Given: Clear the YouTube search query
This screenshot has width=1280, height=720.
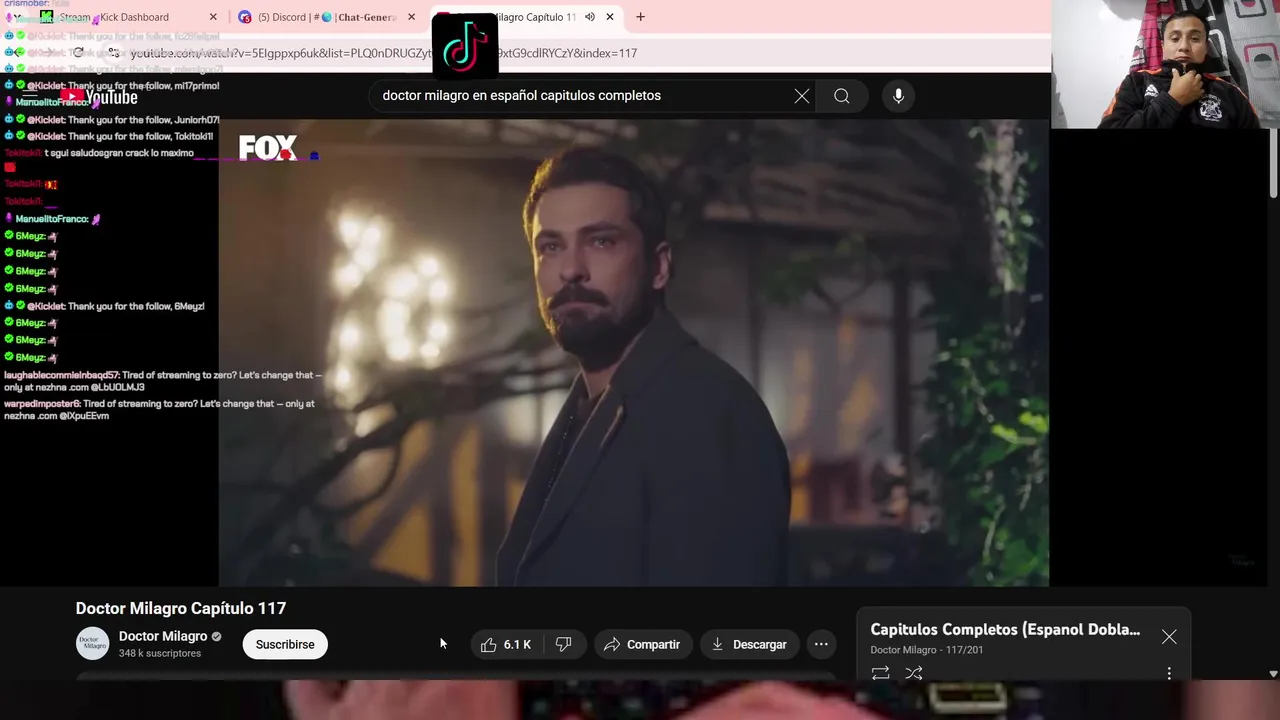Looking at the screenshot, I should point(802,96).
